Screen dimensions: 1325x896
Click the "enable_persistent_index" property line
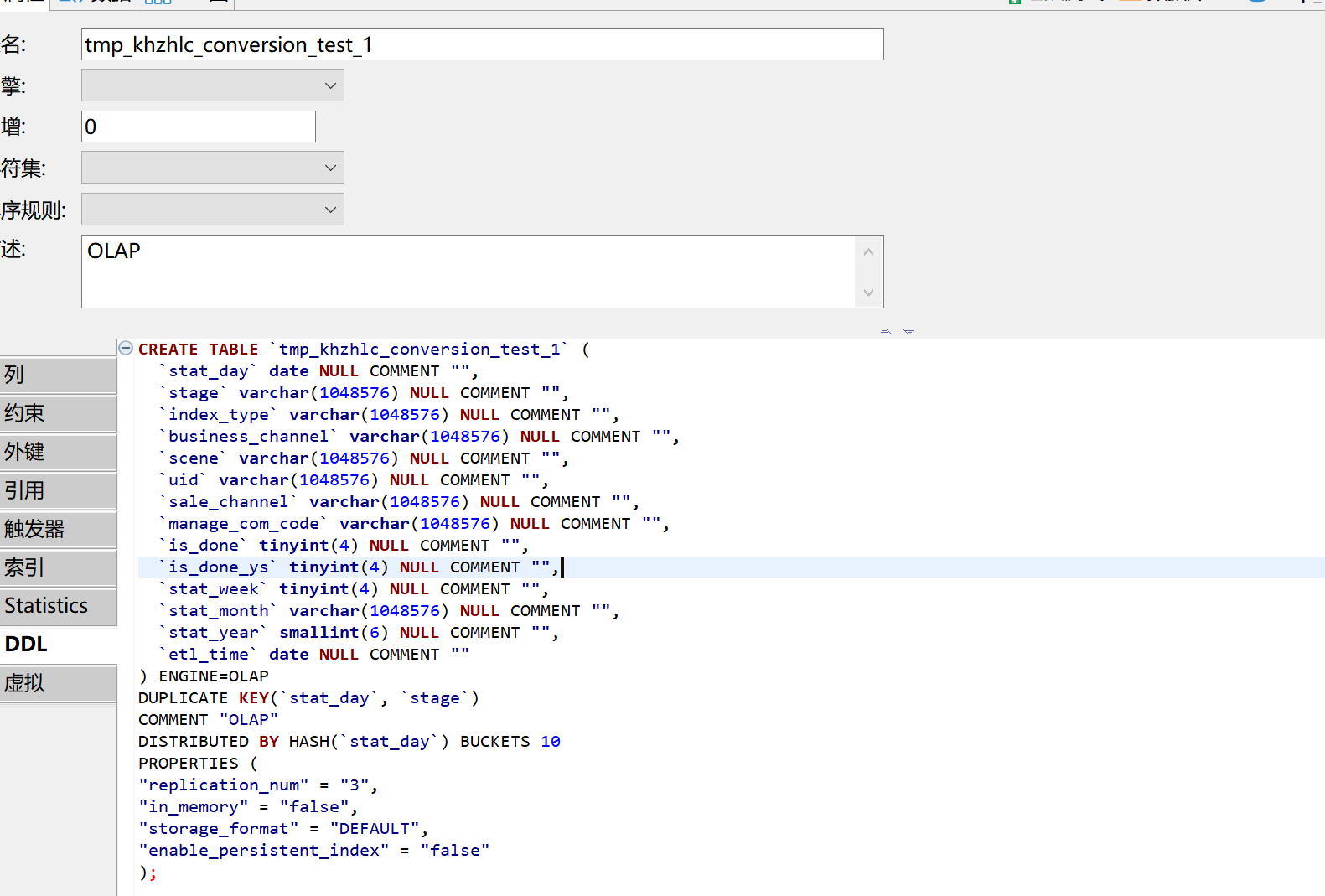tap(314, 851)
